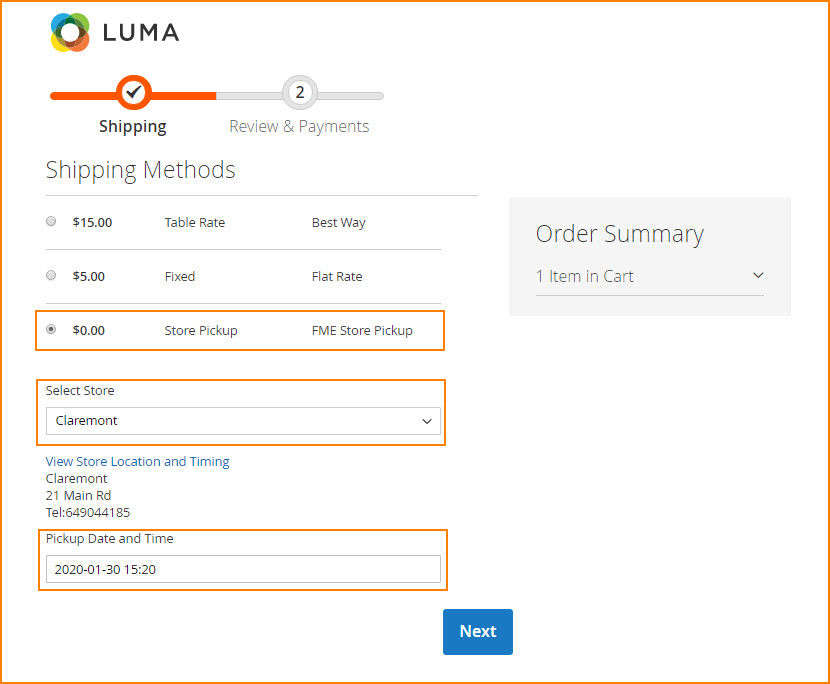Viewport: 830px width, 684px height.
Task: Open View Store Location and Timing link
Action: click(x=138, y=462)
